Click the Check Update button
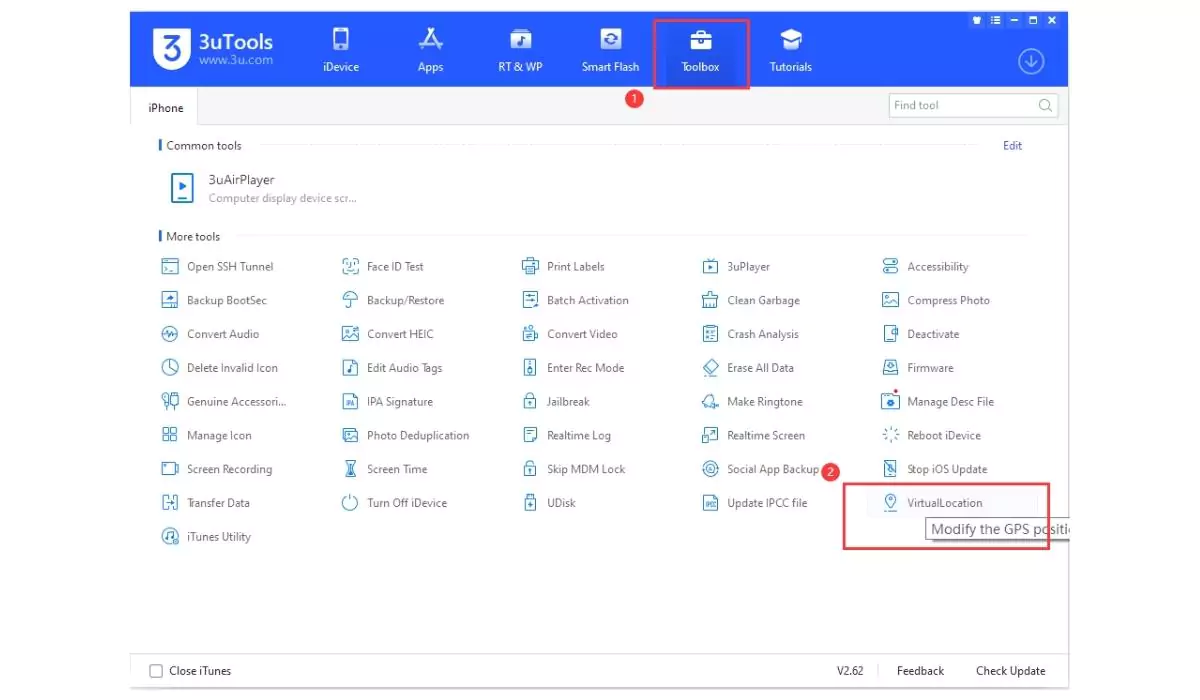 coord(1011,671)
